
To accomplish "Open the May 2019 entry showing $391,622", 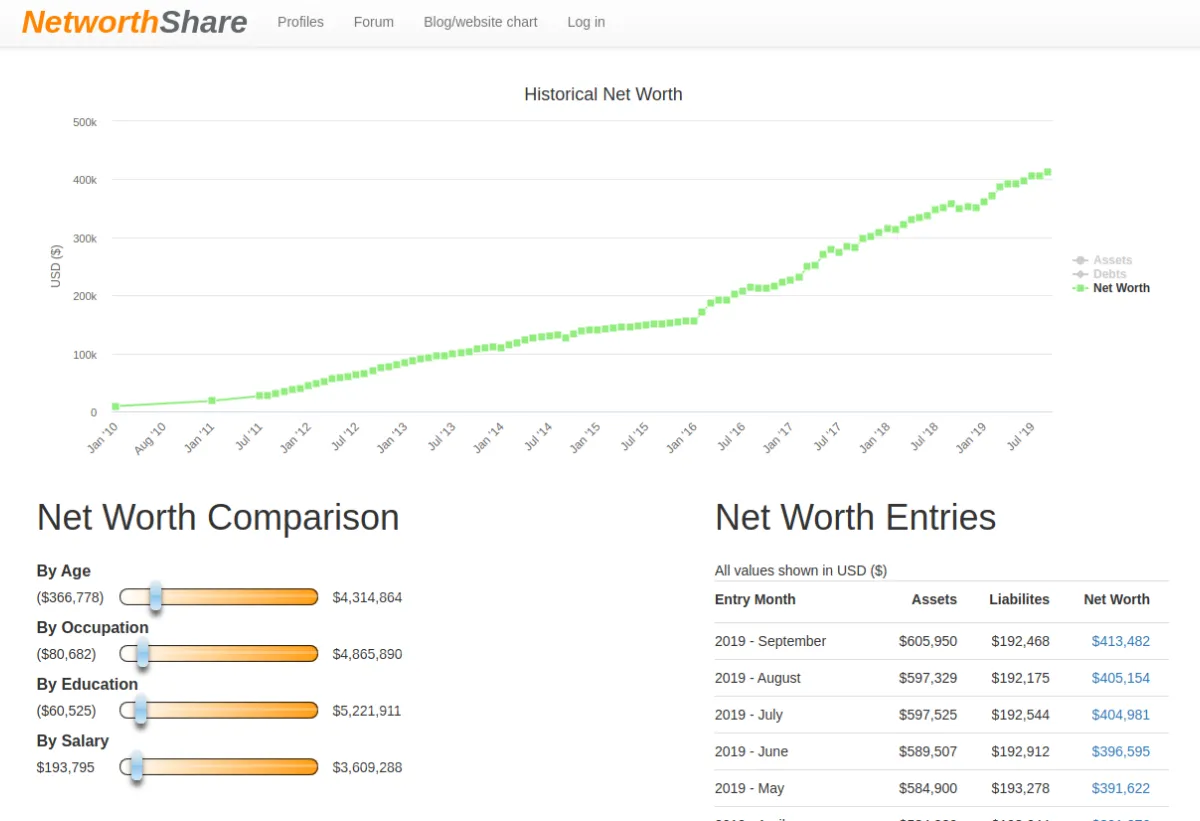I will (x=1121, y=788).
